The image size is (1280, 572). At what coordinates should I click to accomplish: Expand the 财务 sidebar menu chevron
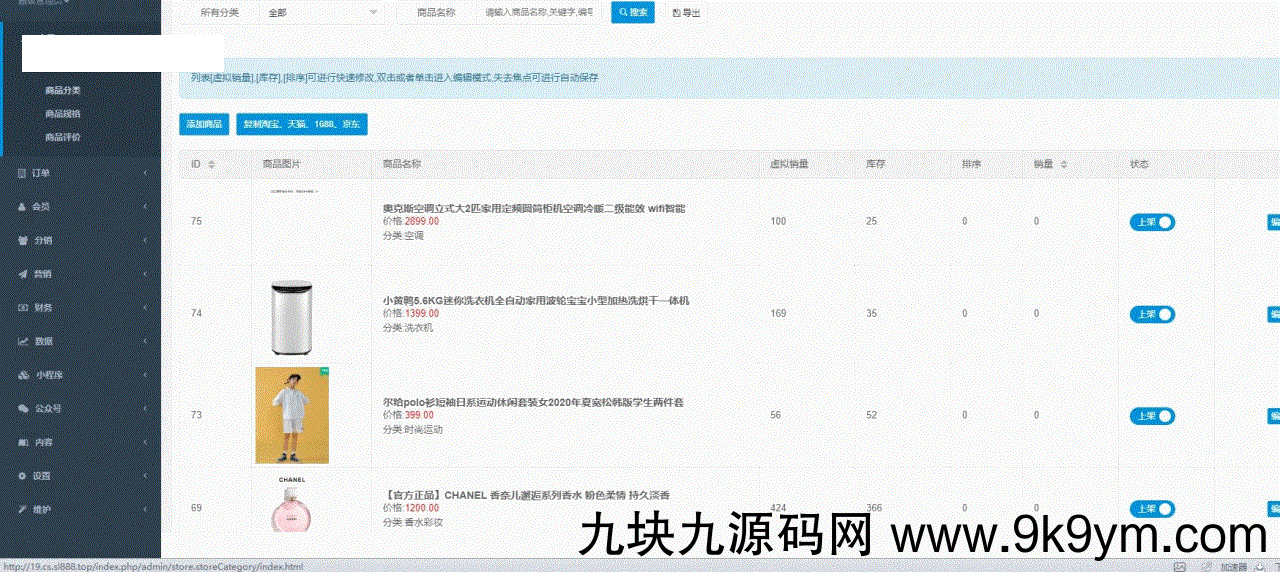(145, 308)
